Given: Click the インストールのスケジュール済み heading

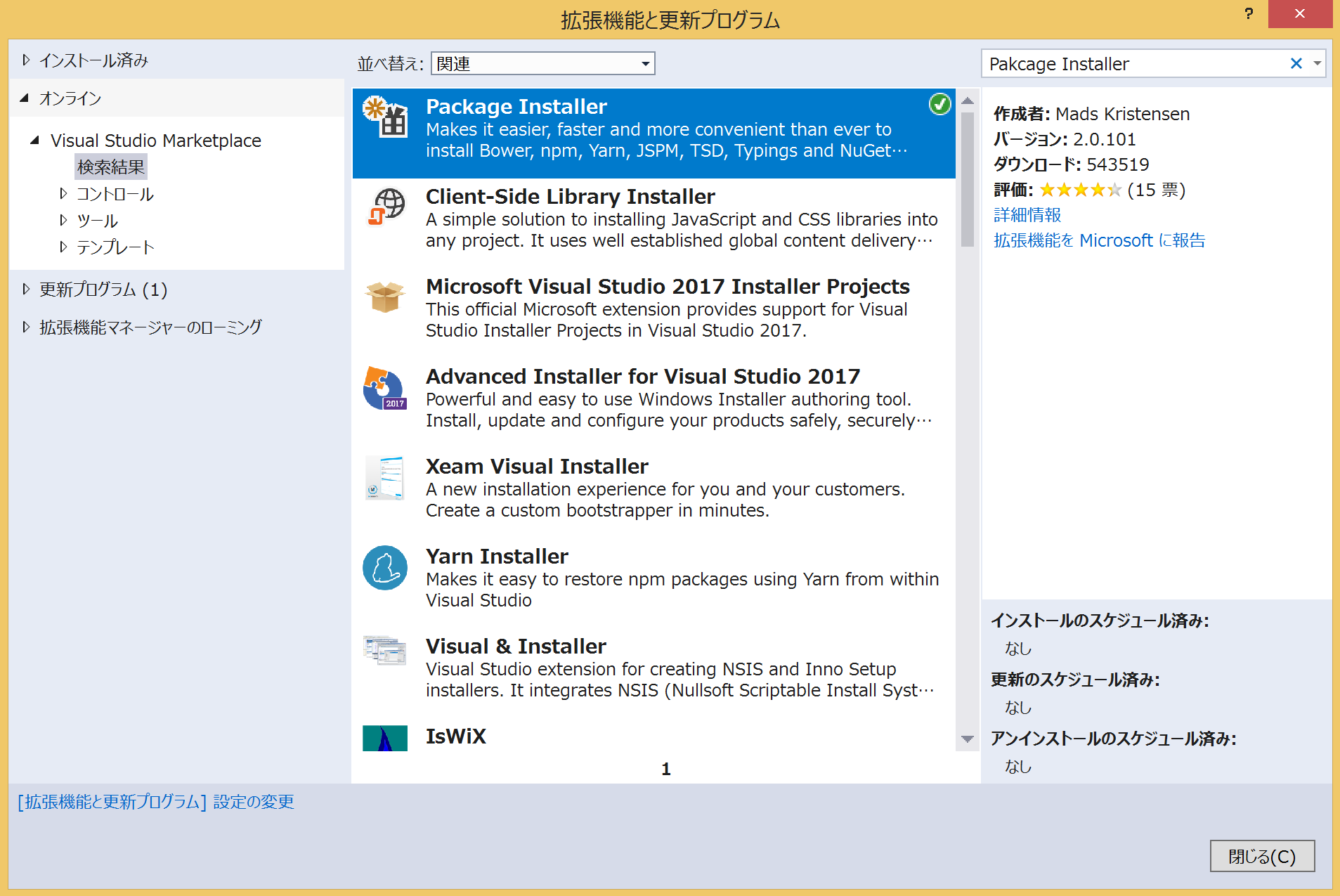Looking at the screenshot, I should click(x=1100, y=621).
